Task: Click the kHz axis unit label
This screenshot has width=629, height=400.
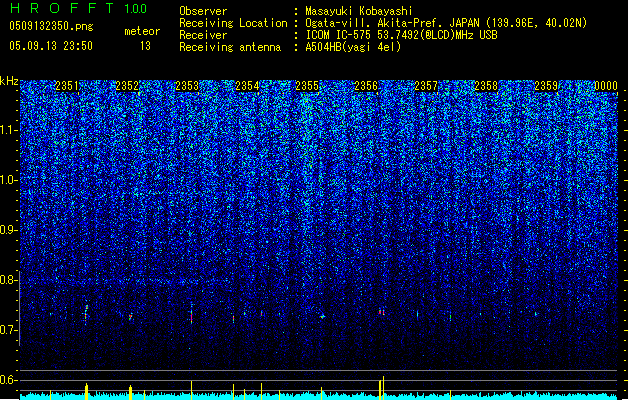Action: tap(9, 81)
